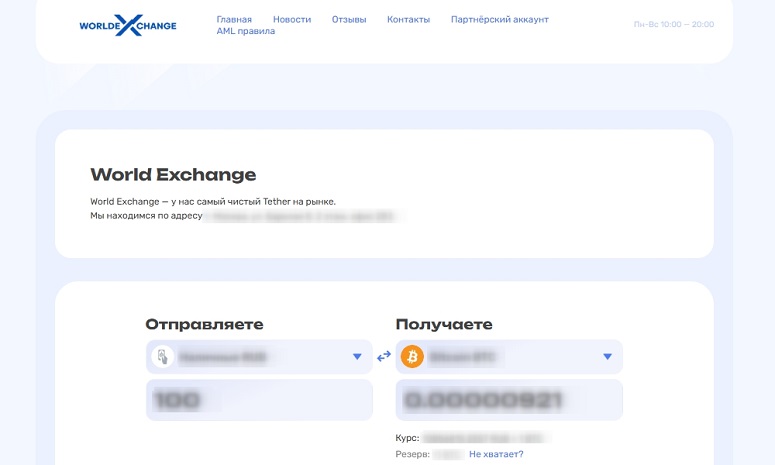Open the Главная menu item
The height and width of the screenshot is (465, 775).
234,19
